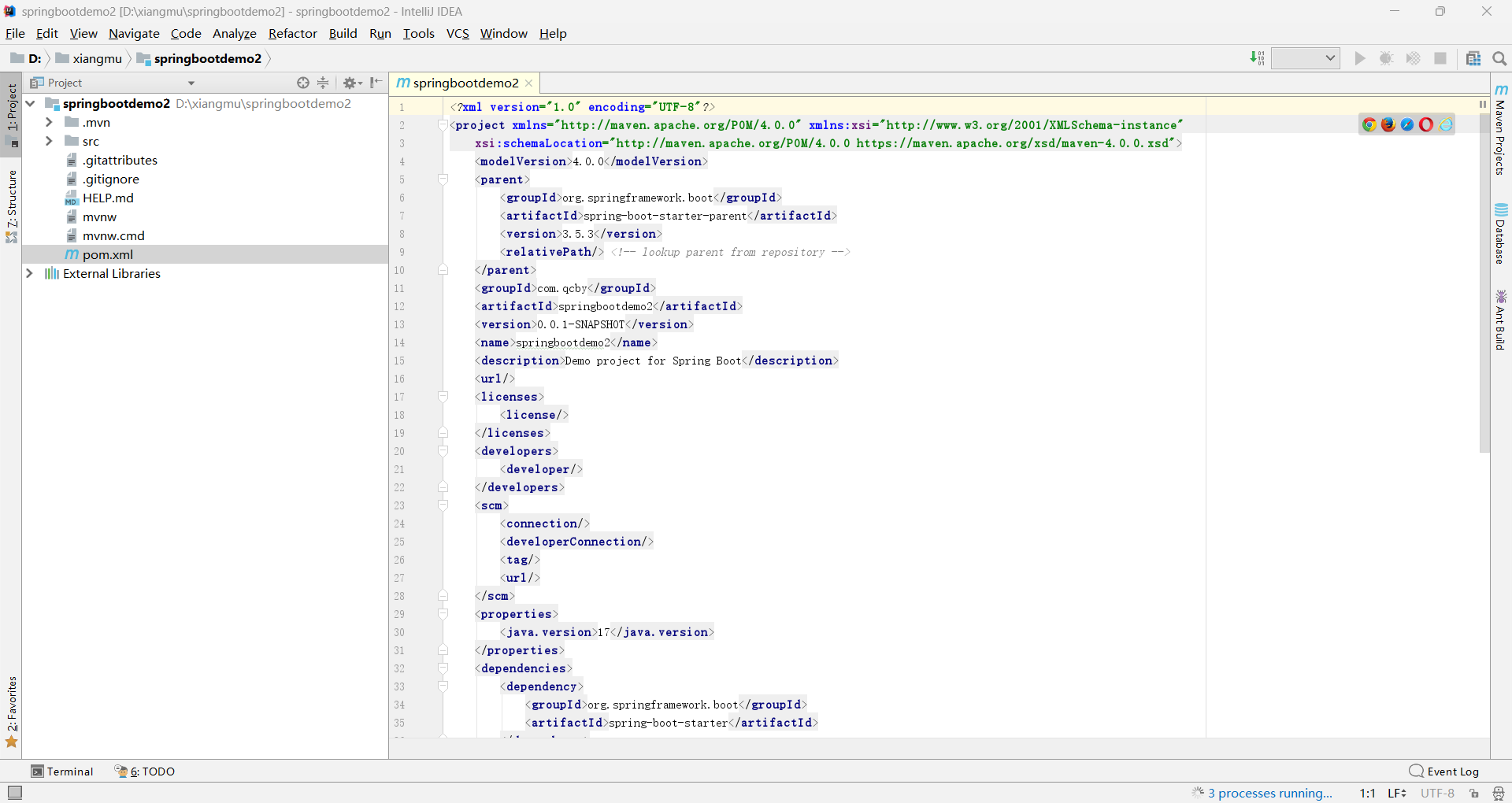Open the Database side tool window

coord(1501,233)
